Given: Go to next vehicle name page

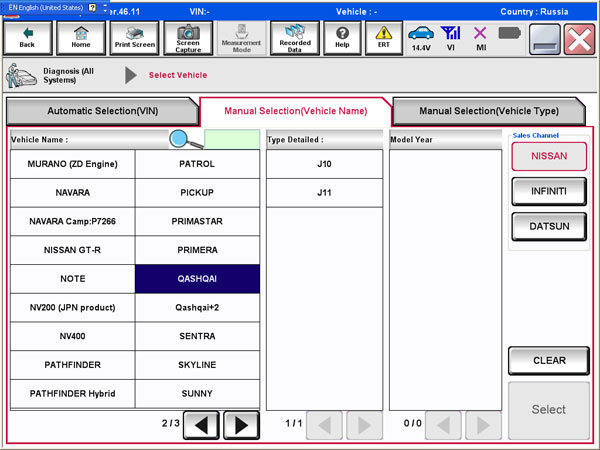Looking at the screenshot, I should point(241,425).
